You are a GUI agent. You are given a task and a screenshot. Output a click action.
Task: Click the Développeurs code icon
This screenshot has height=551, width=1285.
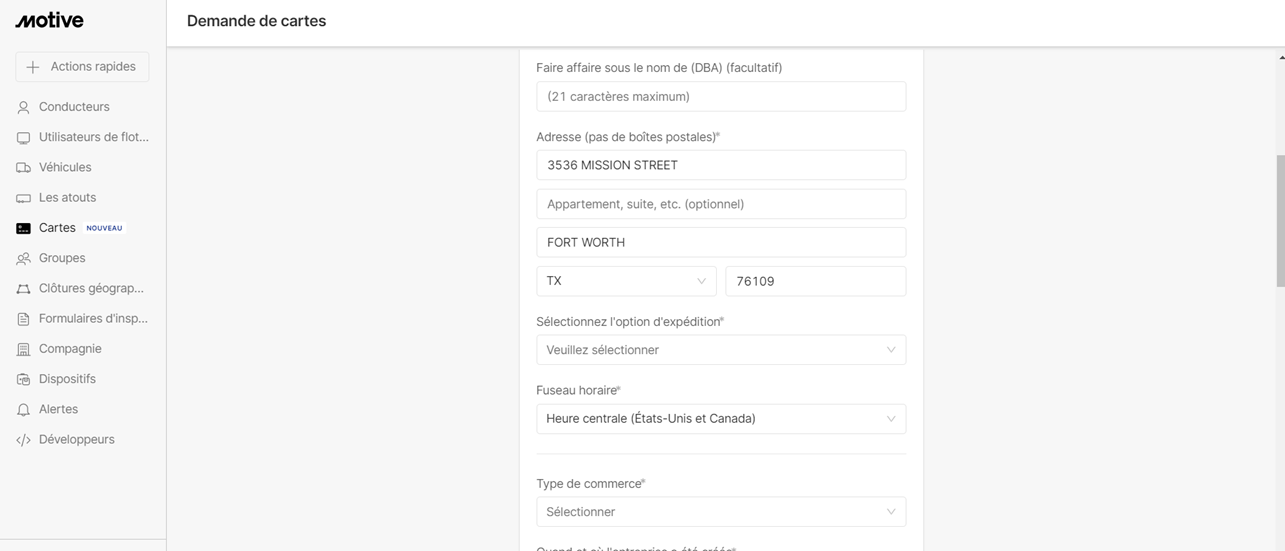point(23,440)
